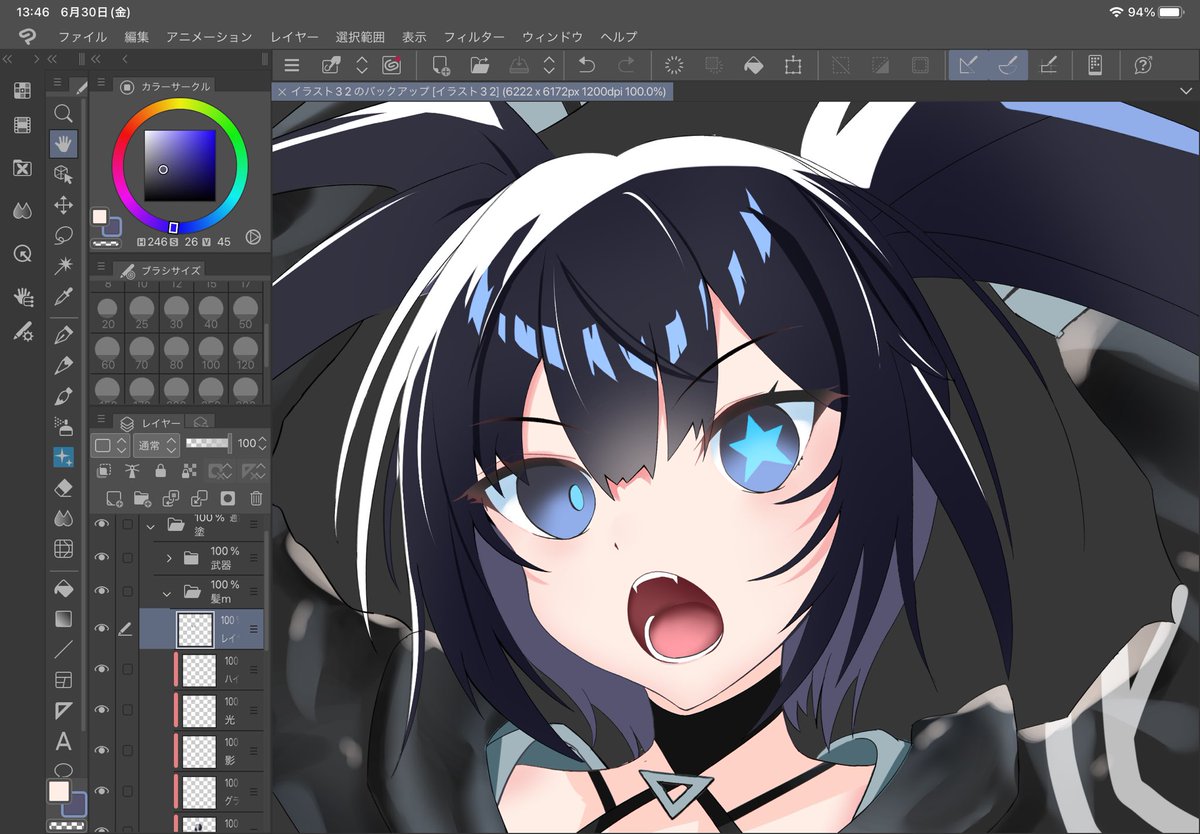Open the 編集 menu

(137, 37)
